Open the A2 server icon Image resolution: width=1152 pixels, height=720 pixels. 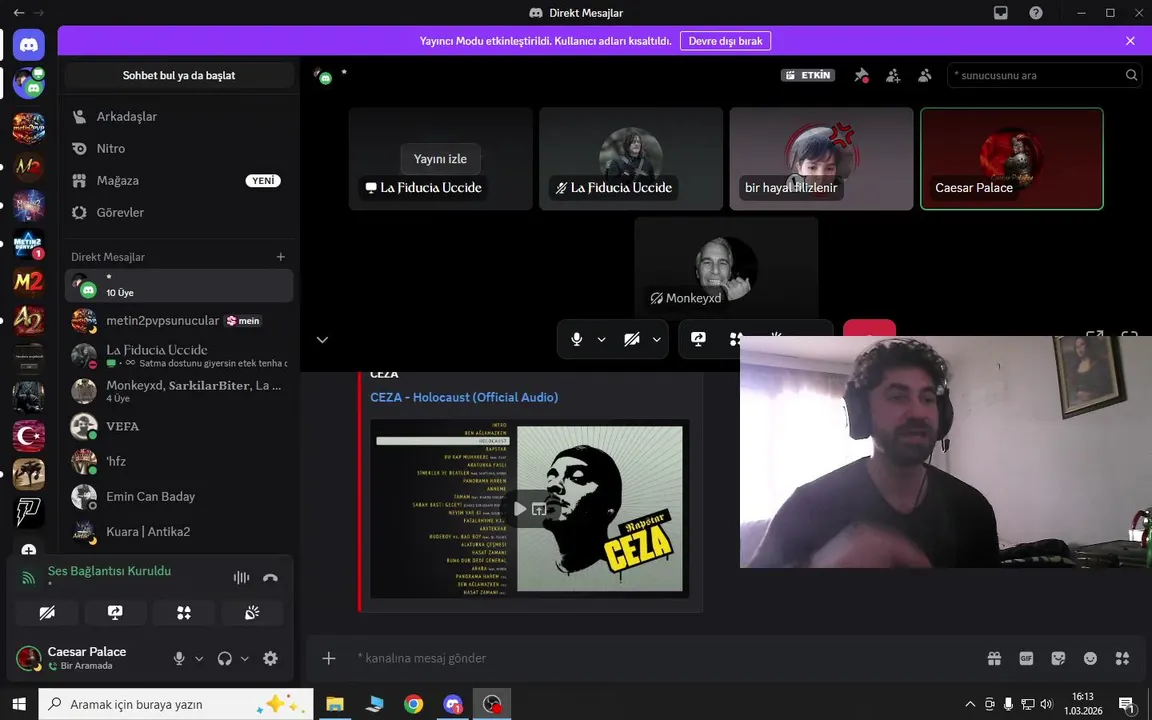[x=29, y=320]
